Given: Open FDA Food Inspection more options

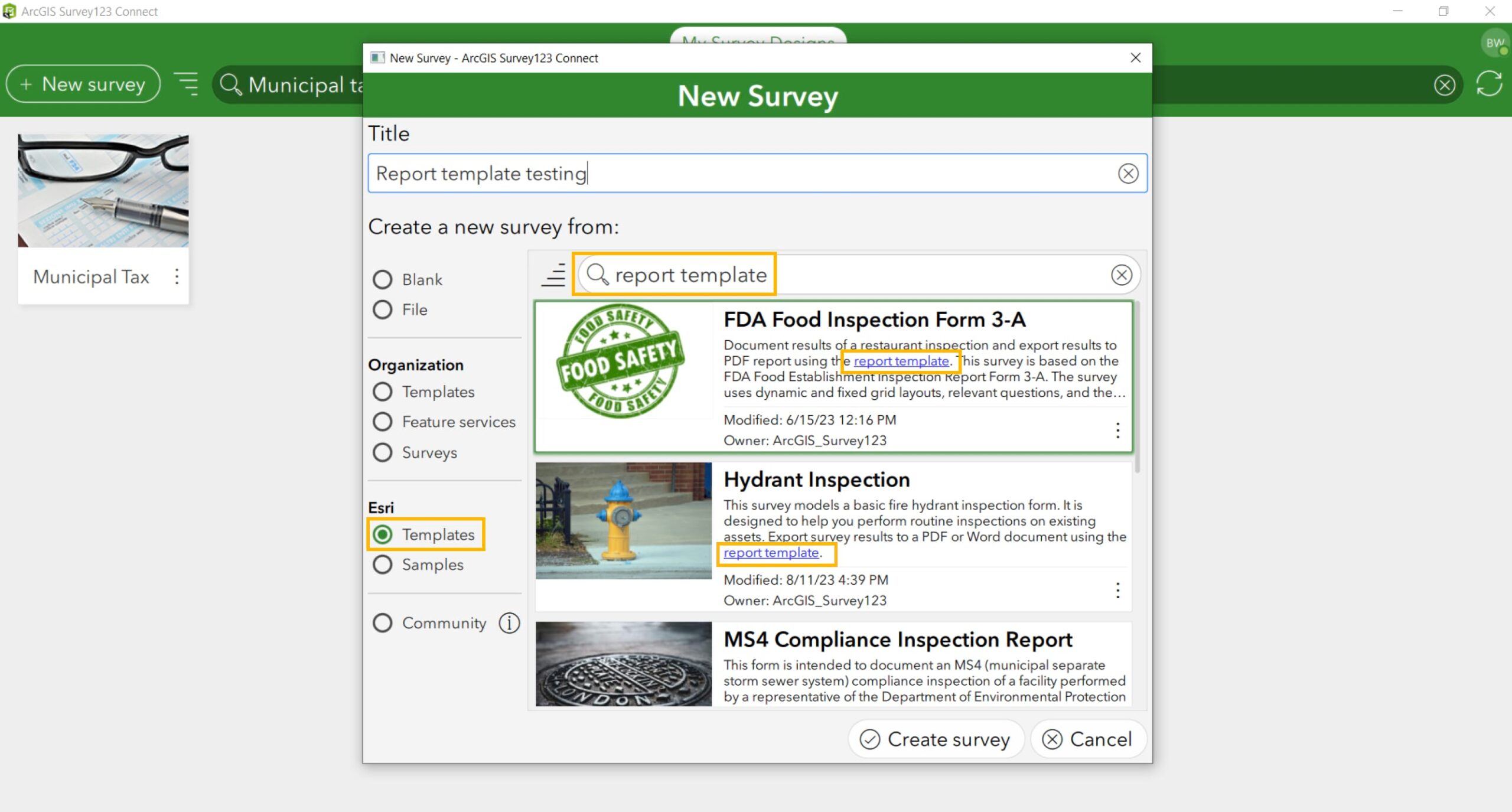Looking at the screenshot, I should (1117, 431).
